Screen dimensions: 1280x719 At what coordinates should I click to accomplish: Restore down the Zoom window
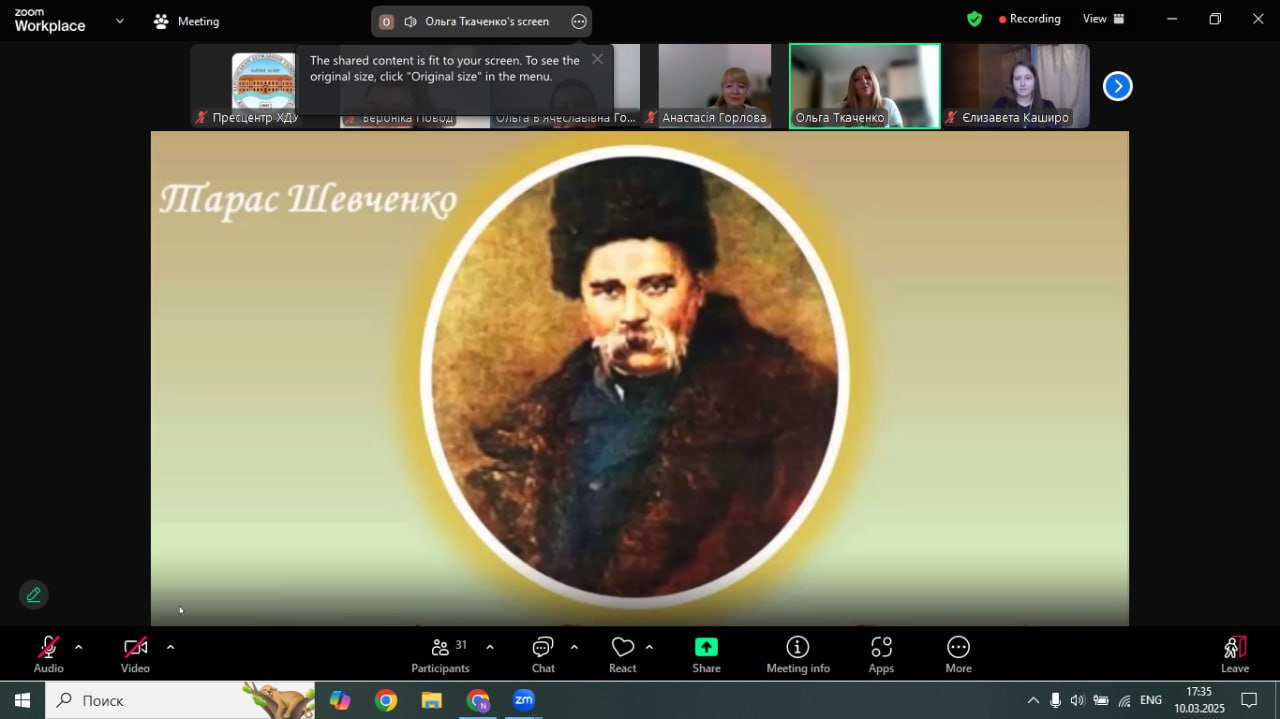pos(1215,19)
